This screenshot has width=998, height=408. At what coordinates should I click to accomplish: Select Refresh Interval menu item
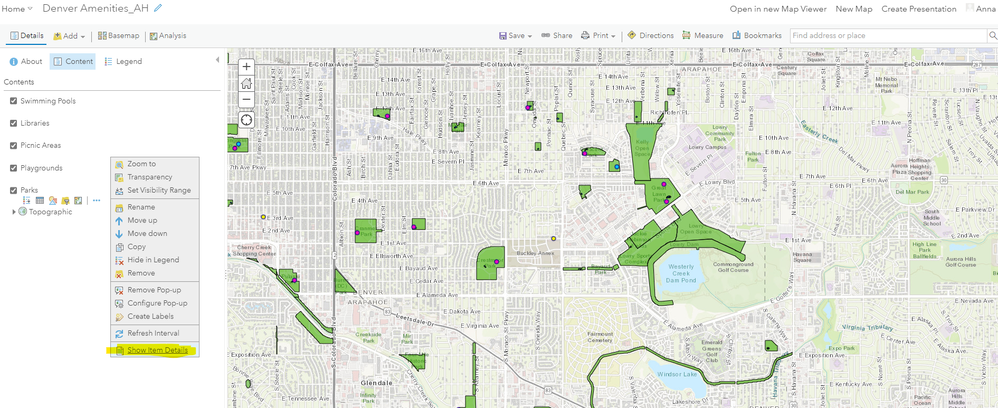pyautogui.click(x=153, y=333)
